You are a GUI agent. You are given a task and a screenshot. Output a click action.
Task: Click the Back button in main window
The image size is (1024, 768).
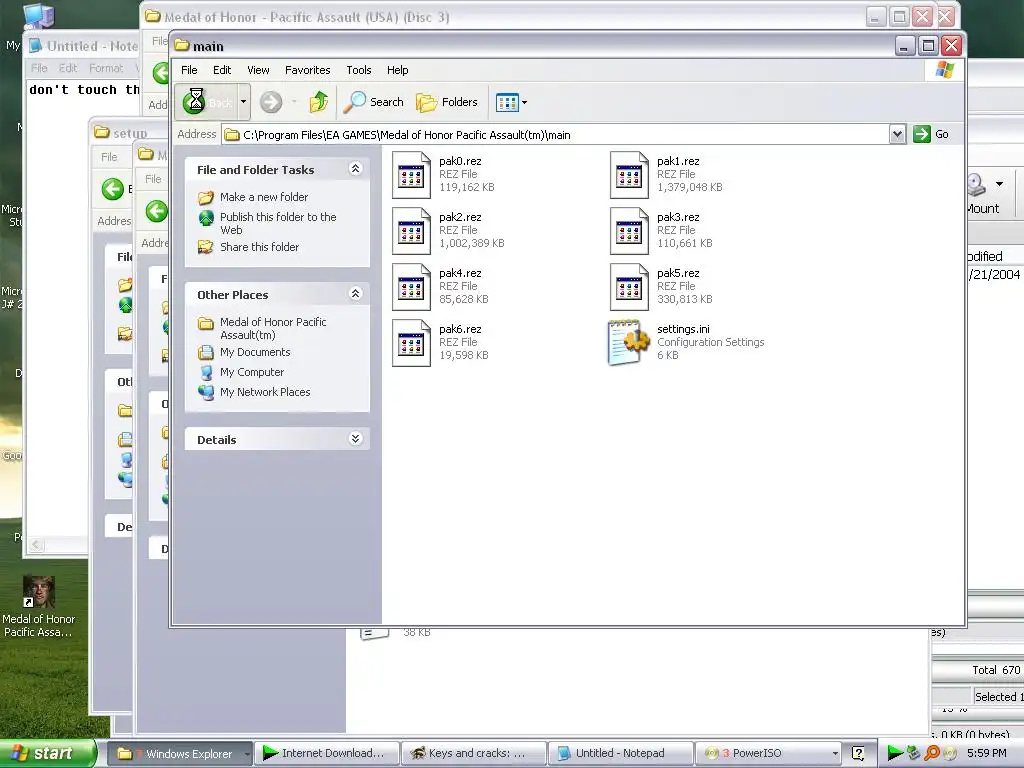tap(206, 102)
